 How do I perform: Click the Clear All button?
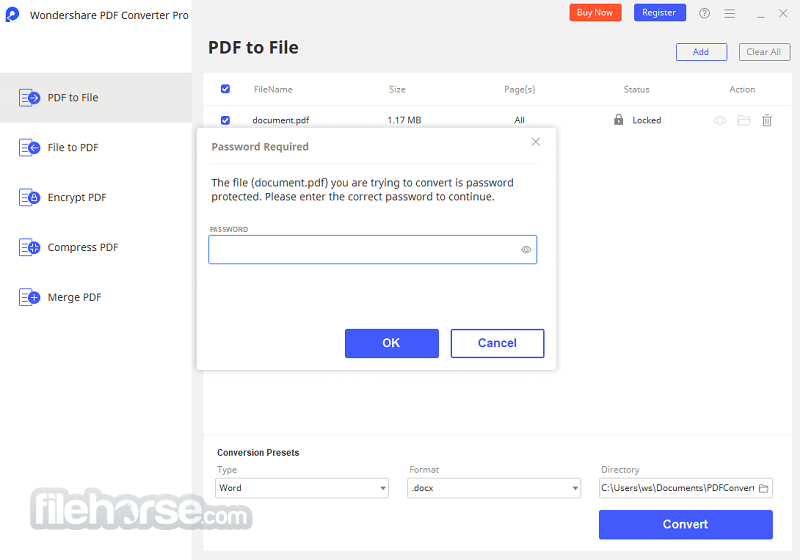(764, 52)
